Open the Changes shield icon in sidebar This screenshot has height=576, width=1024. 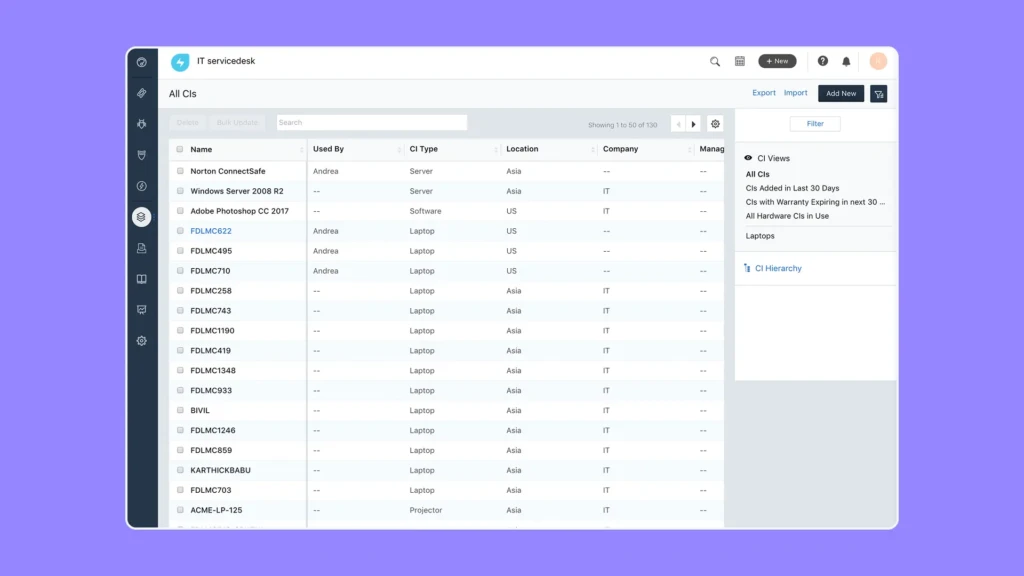tap(142, 155)
